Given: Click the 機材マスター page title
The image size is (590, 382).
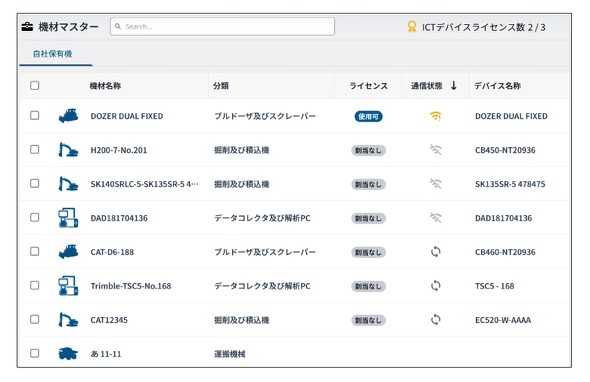Looking at the screenshot, I should (x=68, y=27).
